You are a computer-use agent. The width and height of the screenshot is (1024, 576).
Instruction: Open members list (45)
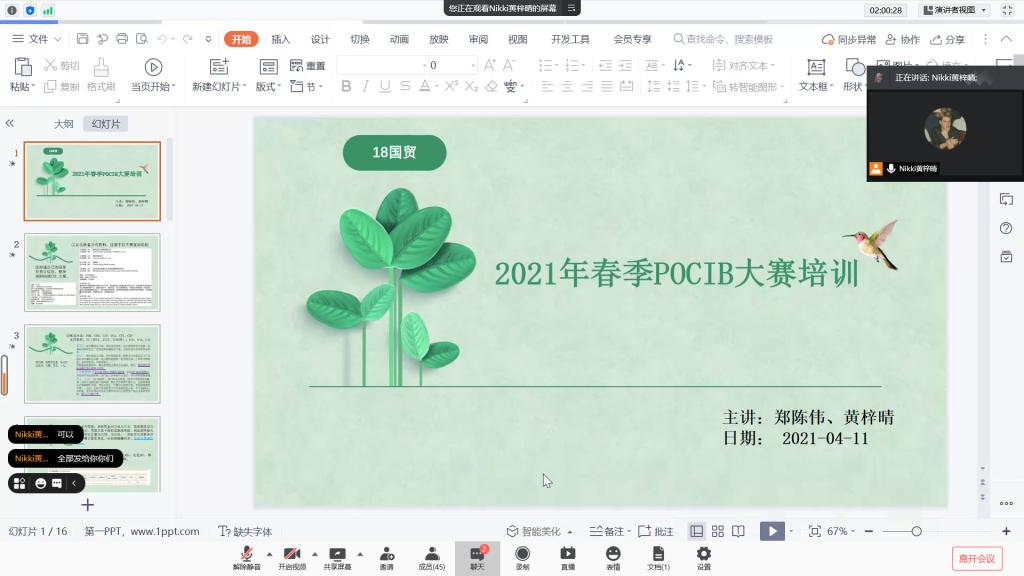coord(431,555)
